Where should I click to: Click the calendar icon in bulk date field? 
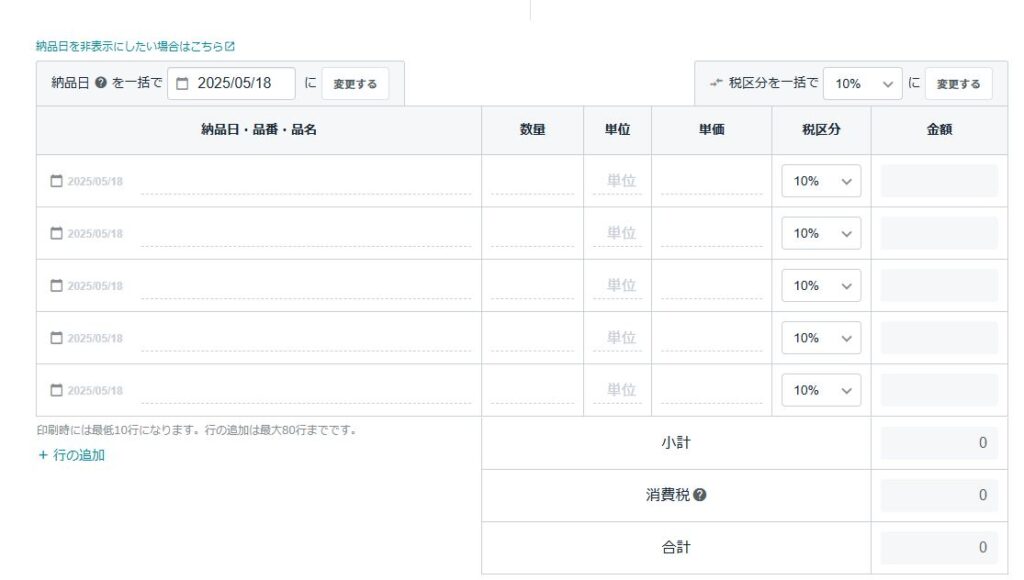coord(183,84)
